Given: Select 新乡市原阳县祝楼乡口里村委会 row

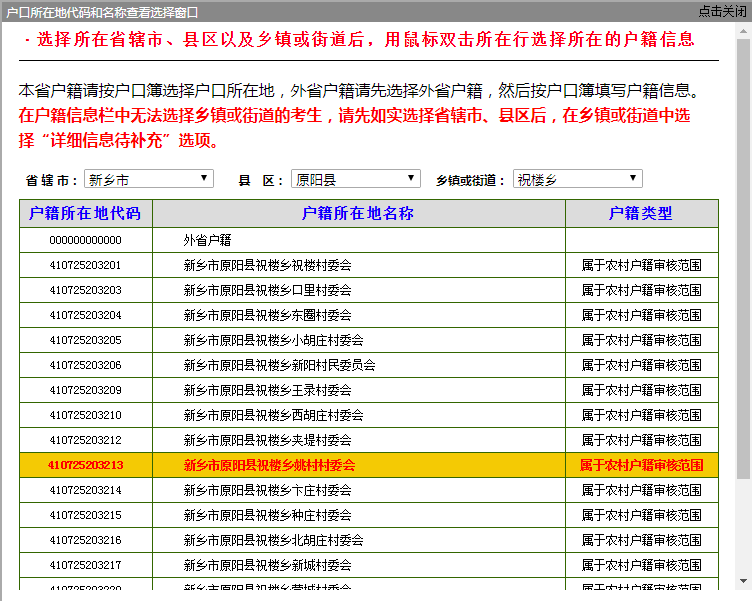Looking at the screenshot, I should [359, 290].
